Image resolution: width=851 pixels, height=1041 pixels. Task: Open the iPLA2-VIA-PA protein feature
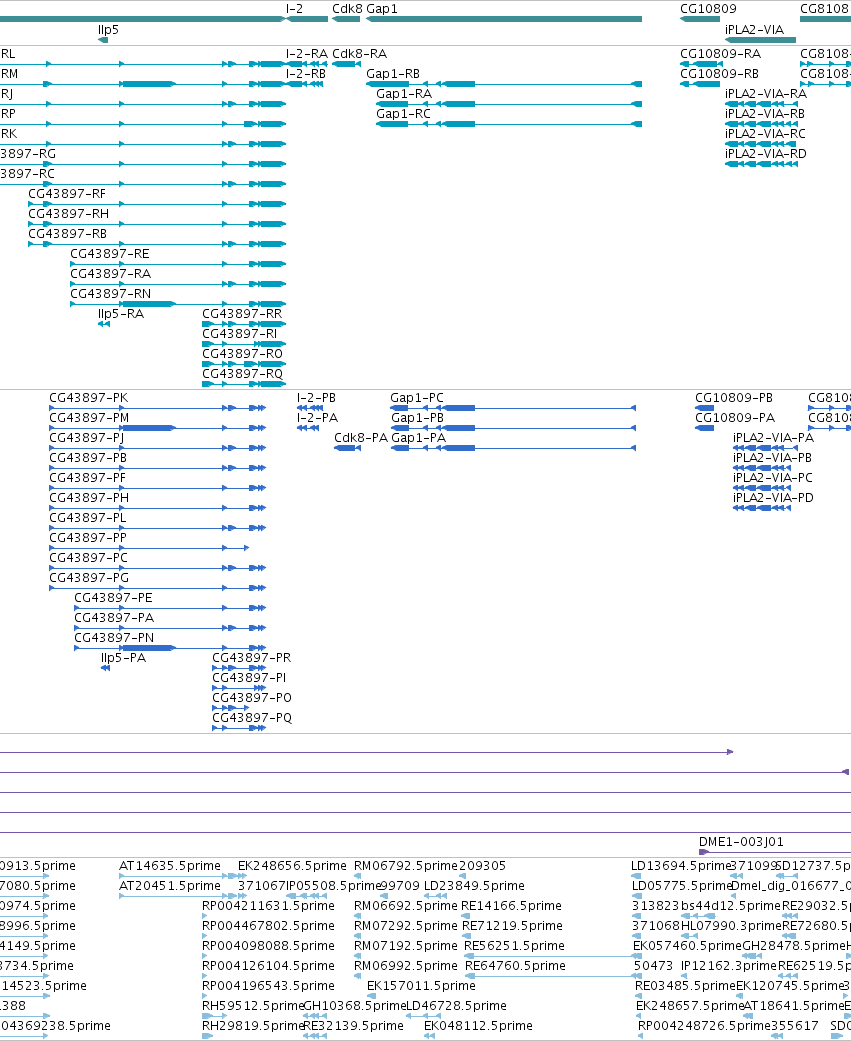pyautogui.click(x=765, y=448)
